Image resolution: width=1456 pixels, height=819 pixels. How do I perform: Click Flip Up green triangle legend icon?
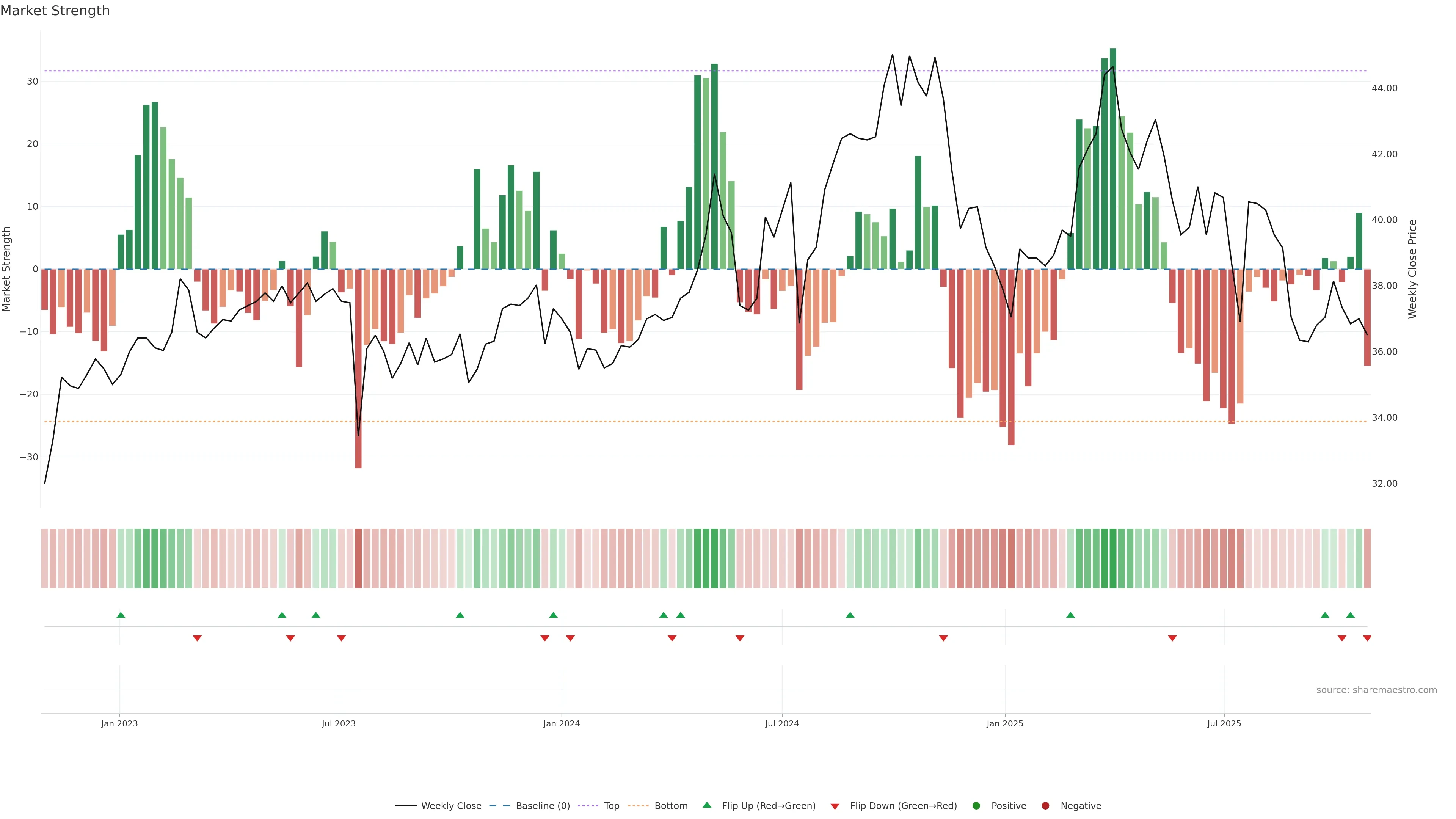(x=706, y=805)
